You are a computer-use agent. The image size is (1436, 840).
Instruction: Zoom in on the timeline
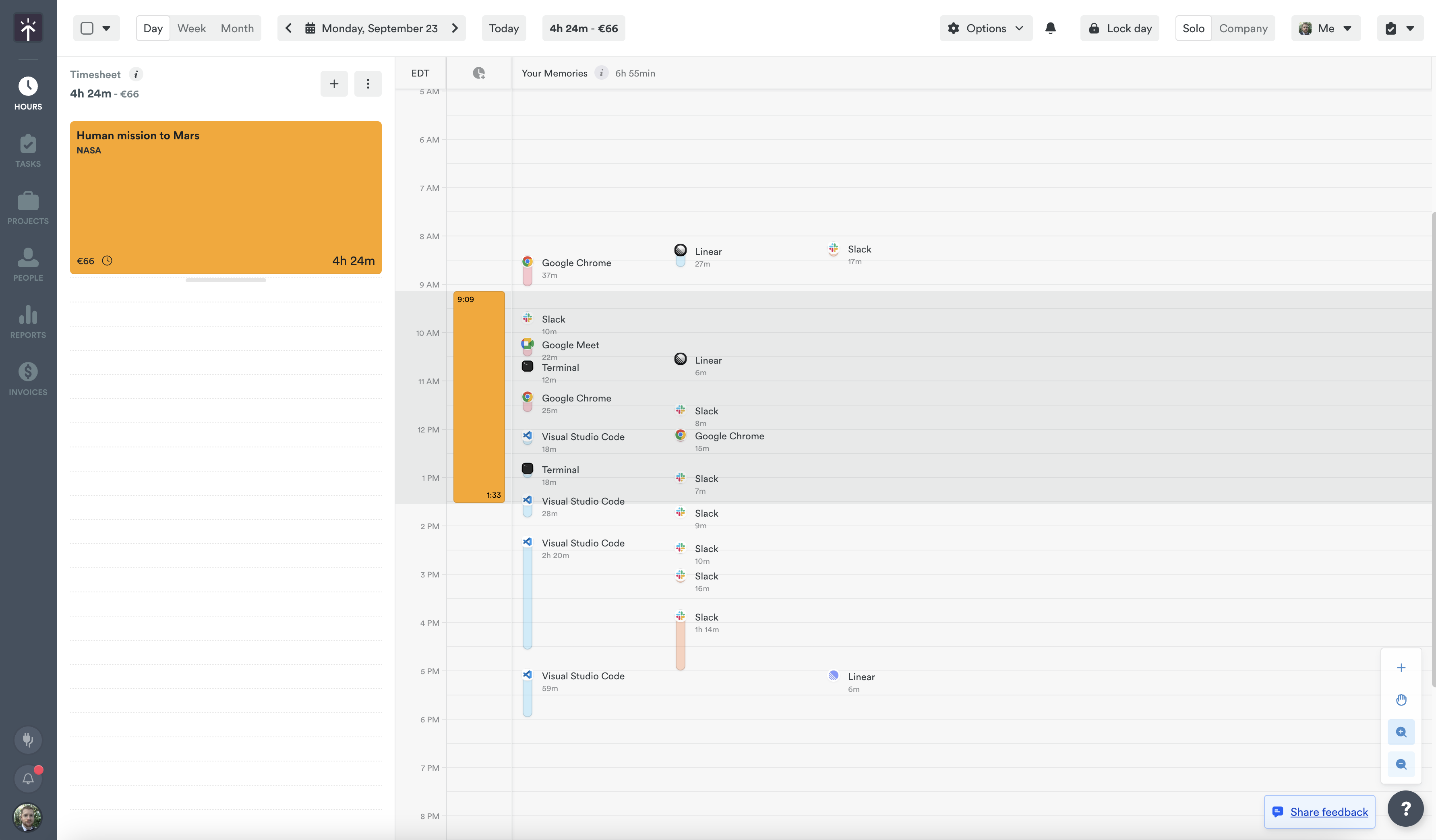click(1401, 732)
